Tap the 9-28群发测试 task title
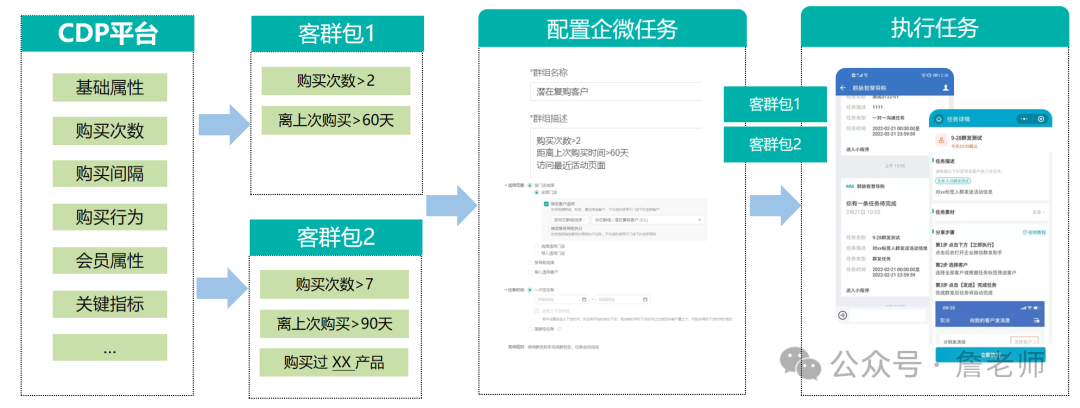This screenshot has width=1080, height=408. [x=966, y=138]
